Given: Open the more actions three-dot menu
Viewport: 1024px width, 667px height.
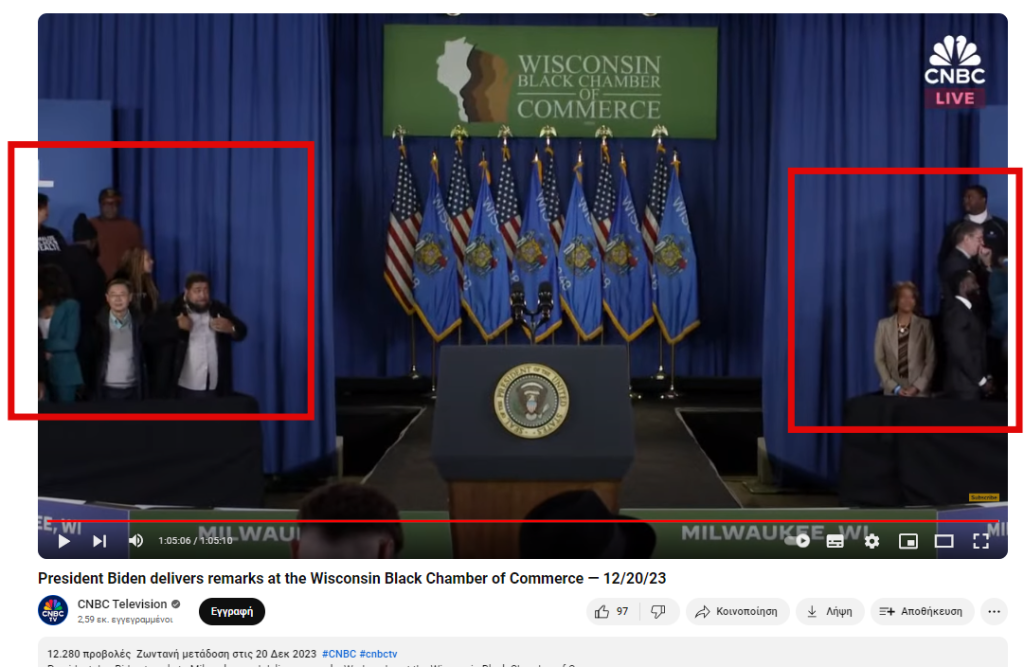Looking at the screenshot, I should pos(994,611).
